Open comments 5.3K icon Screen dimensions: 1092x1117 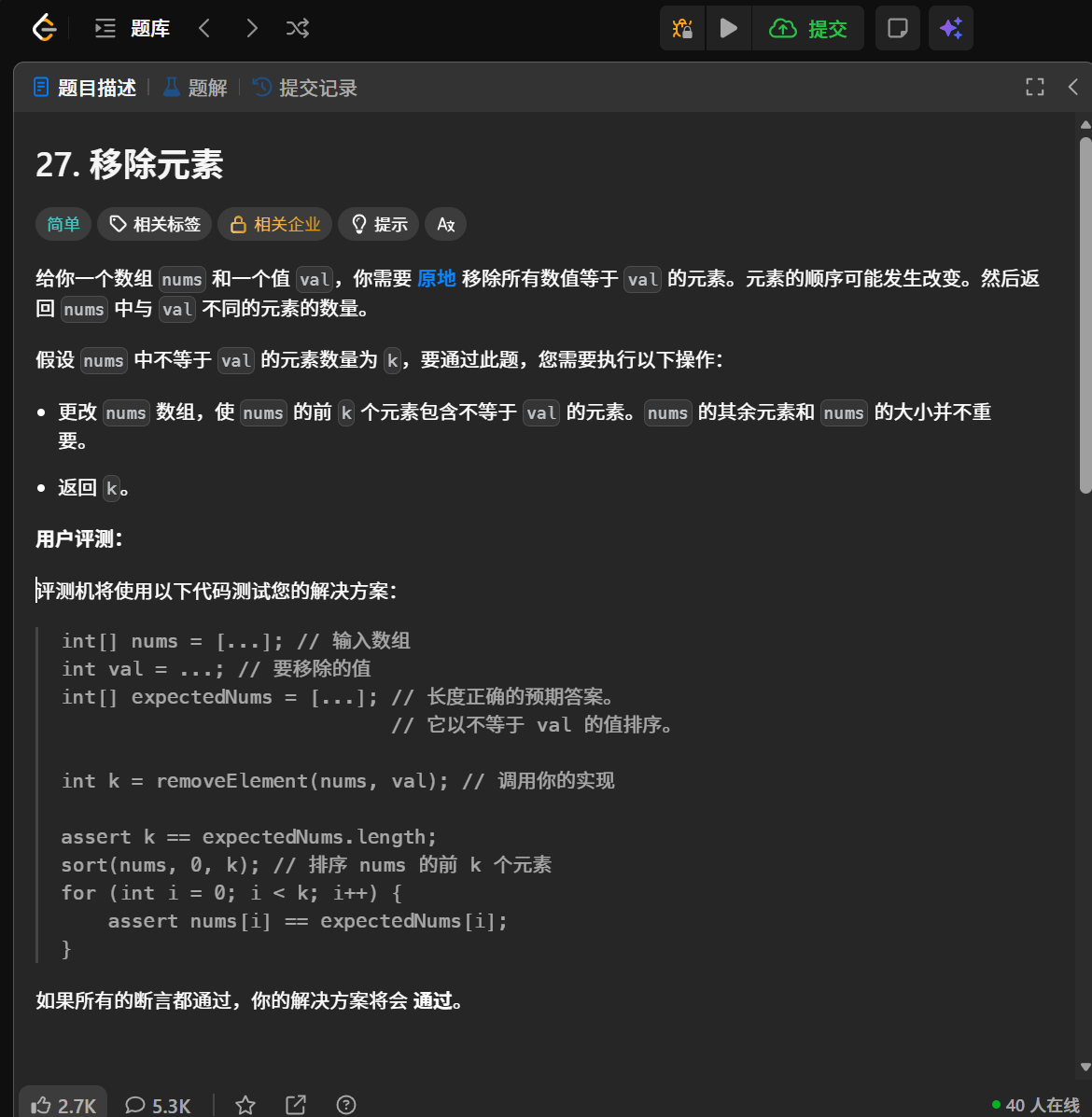click(158, 1105)
